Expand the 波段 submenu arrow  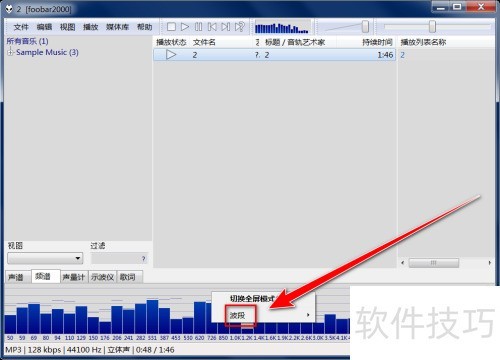point(308,315)
